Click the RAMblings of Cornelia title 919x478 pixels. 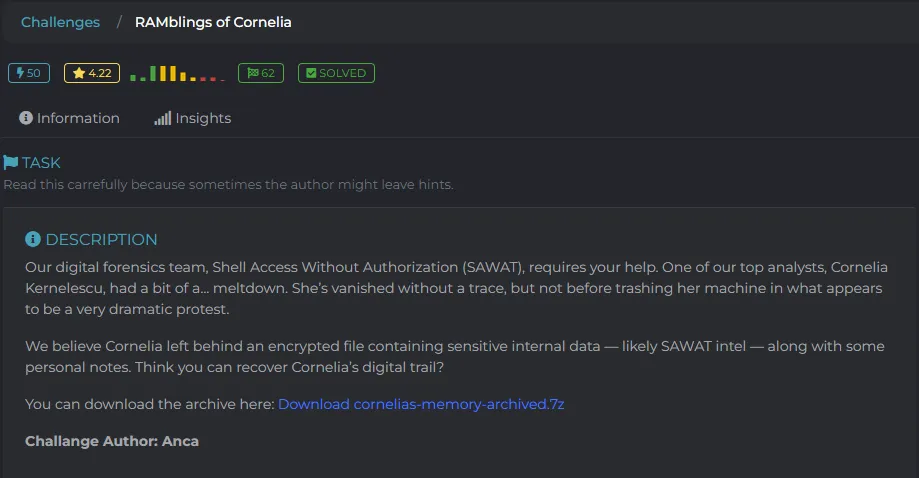click(213, 22)
